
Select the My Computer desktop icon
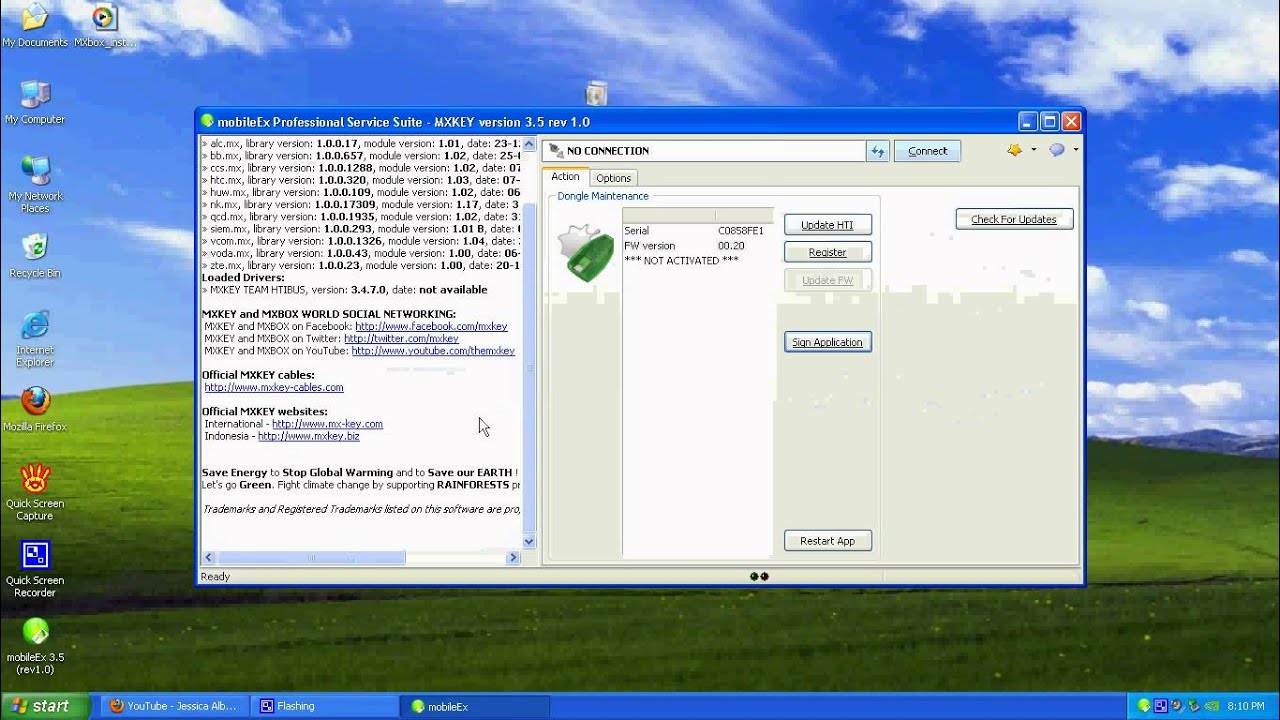coord(35,102)
